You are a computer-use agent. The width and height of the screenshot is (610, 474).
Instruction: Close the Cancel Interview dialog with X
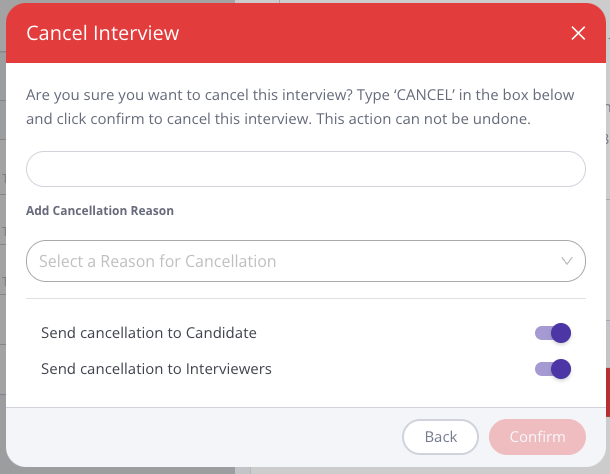(578, 33)
